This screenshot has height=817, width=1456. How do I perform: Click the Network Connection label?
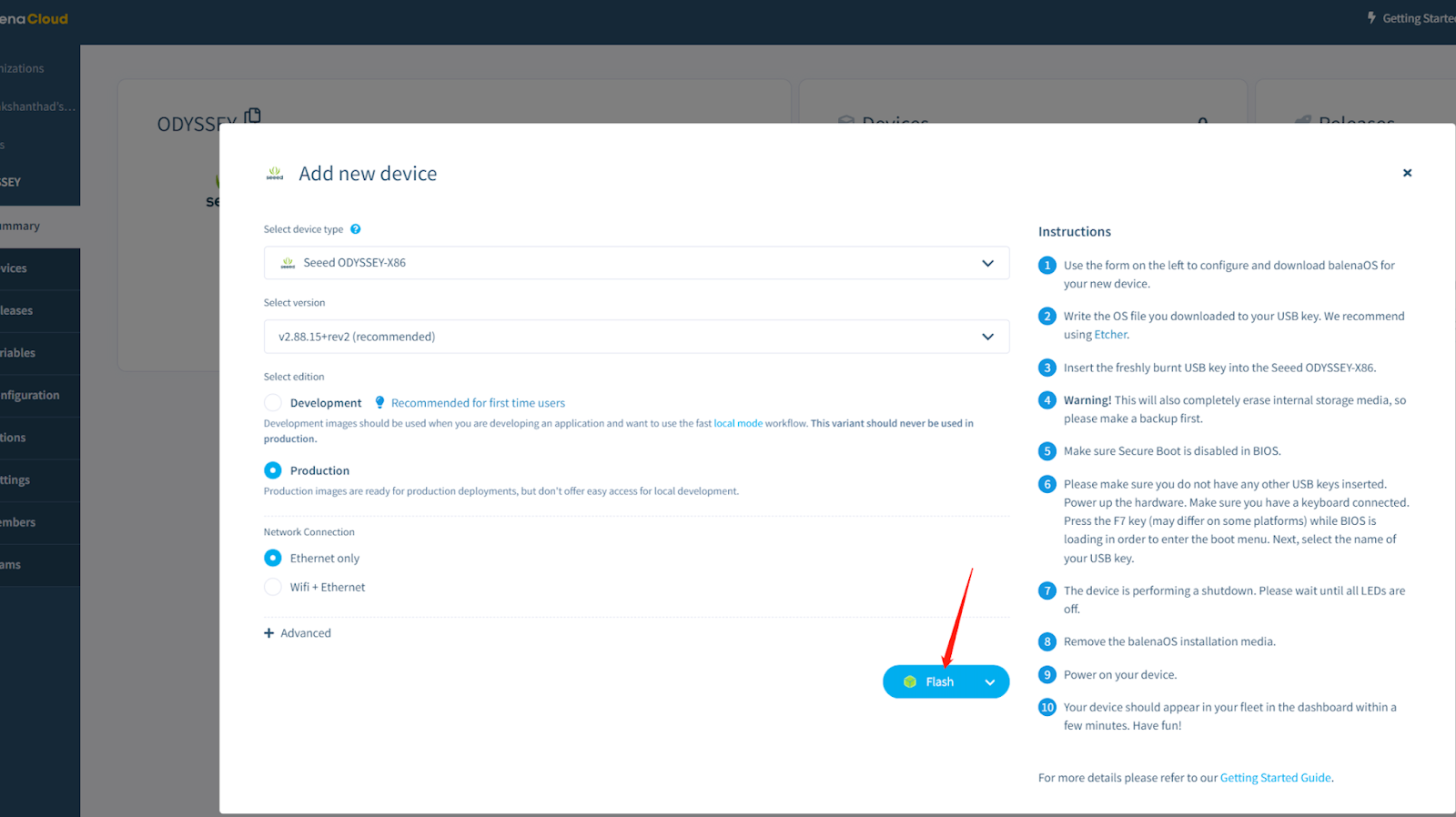coord(309,532)
